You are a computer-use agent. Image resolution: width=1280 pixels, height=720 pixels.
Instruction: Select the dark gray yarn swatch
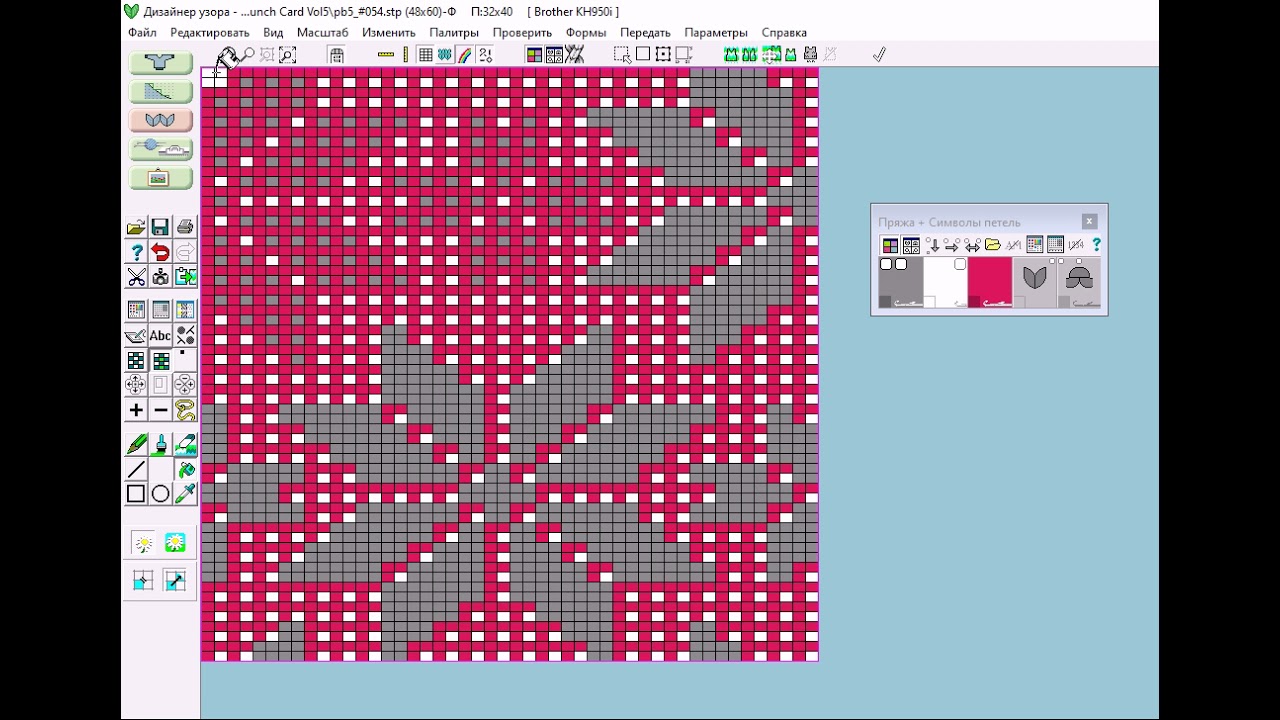900,282
